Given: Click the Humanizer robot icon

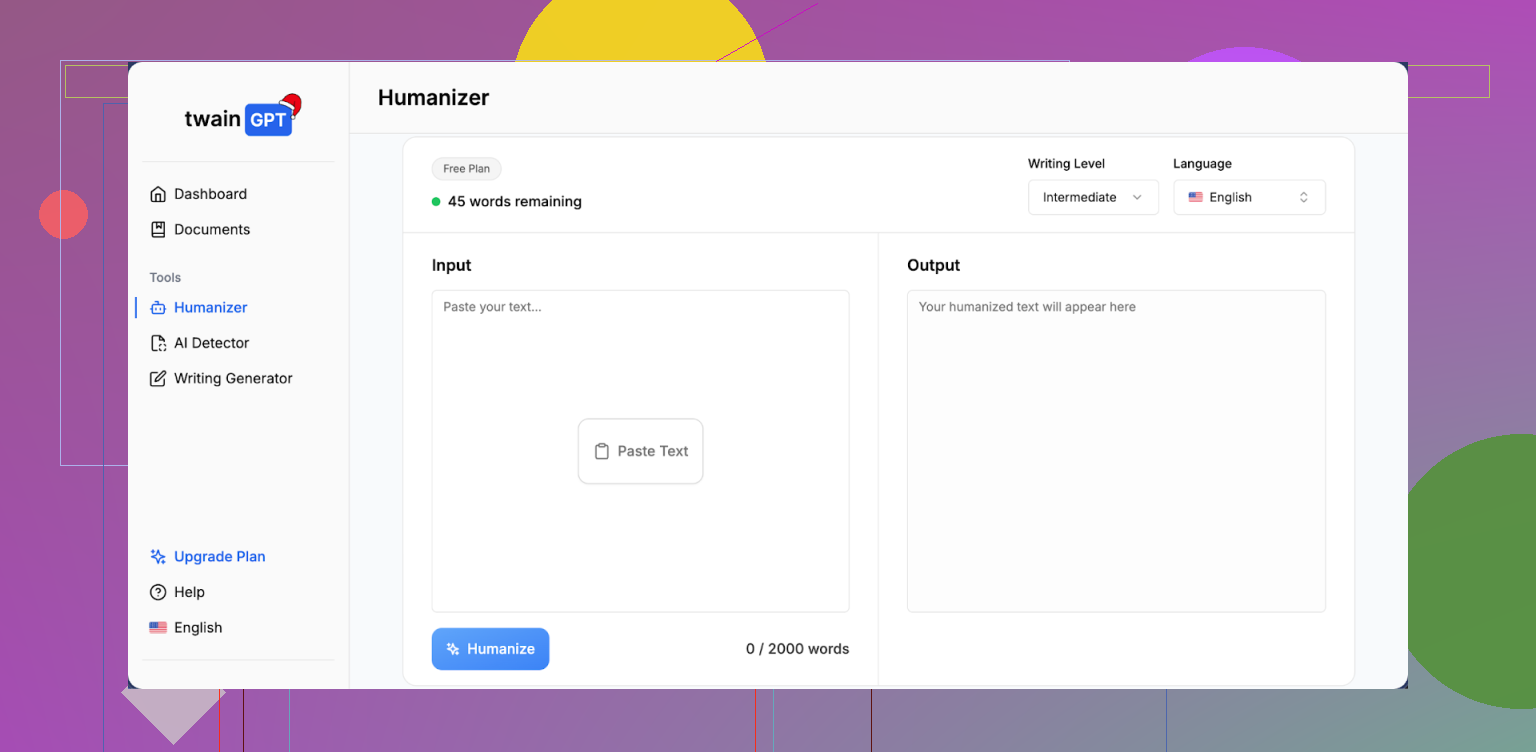Looking at the screenshot, I should (x=158, y=308).
